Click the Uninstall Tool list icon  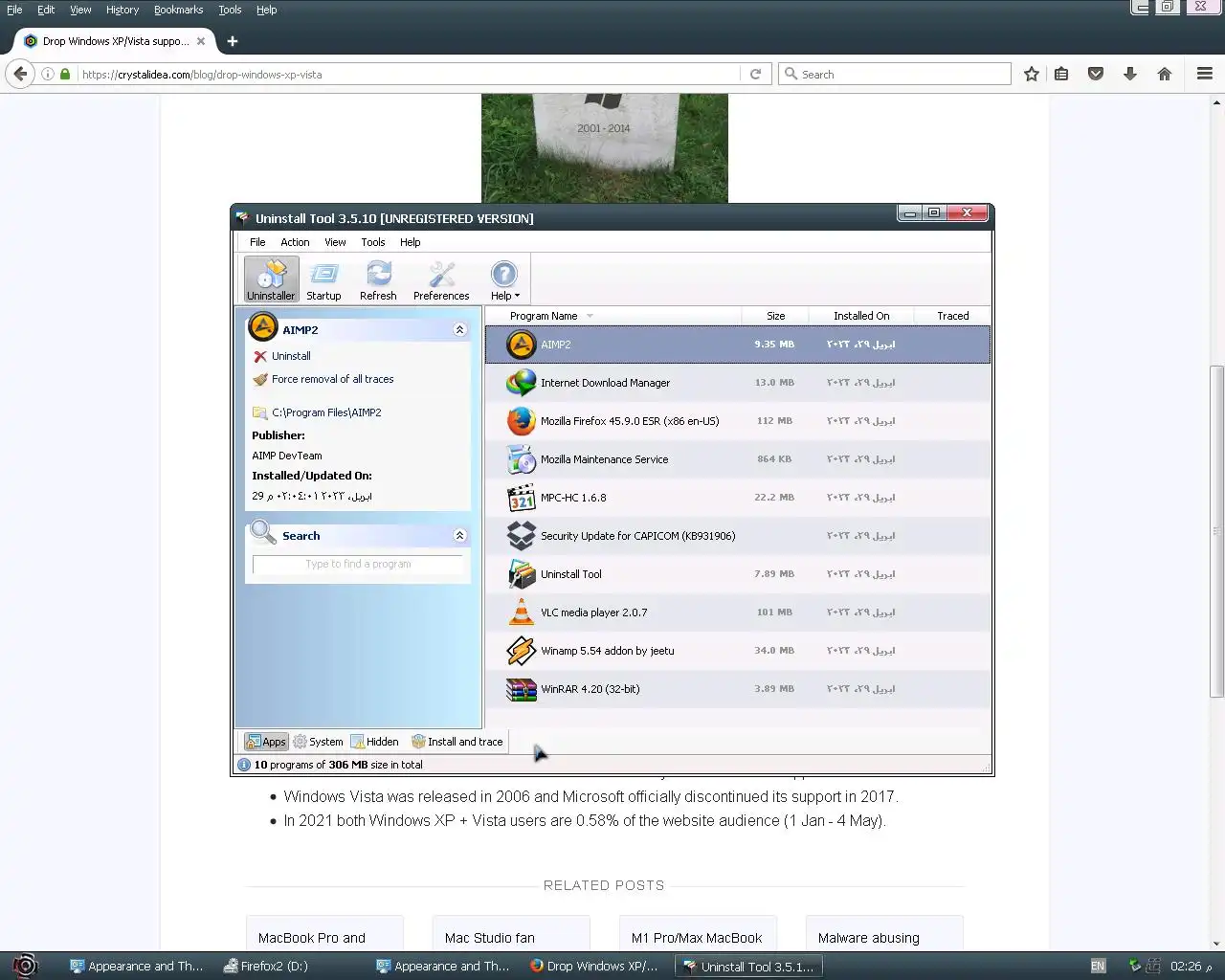point(521,574)
